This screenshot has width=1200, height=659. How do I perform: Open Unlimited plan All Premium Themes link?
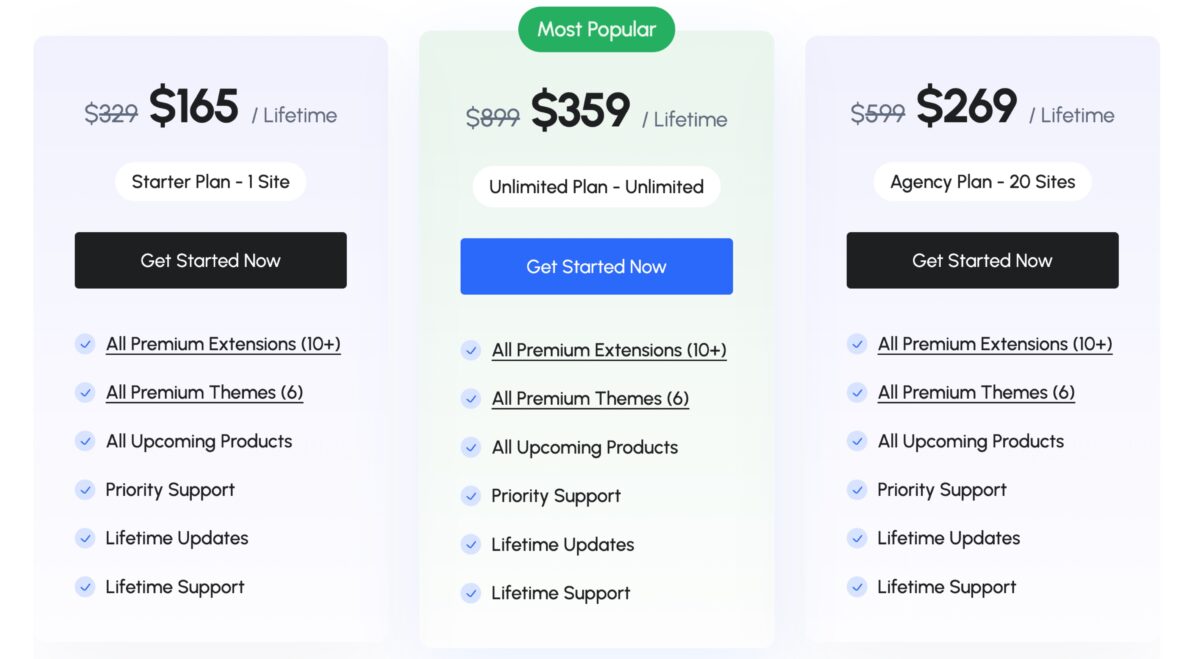point(590,398)
